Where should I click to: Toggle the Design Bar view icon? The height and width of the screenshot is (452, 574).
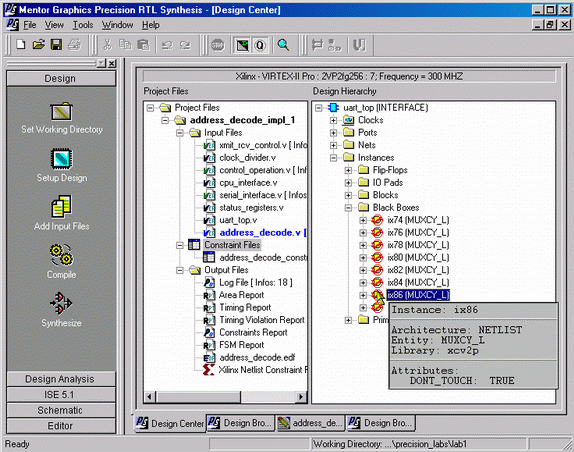[x=242, y=45]
